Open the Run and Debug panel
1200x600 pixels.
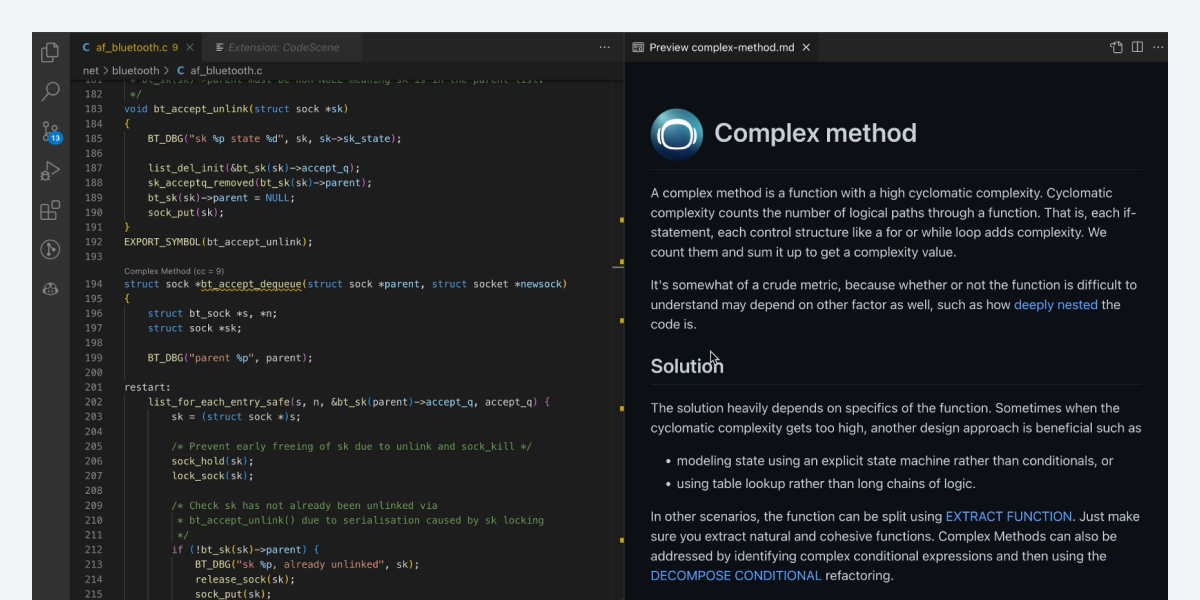[x=49, y=170]
